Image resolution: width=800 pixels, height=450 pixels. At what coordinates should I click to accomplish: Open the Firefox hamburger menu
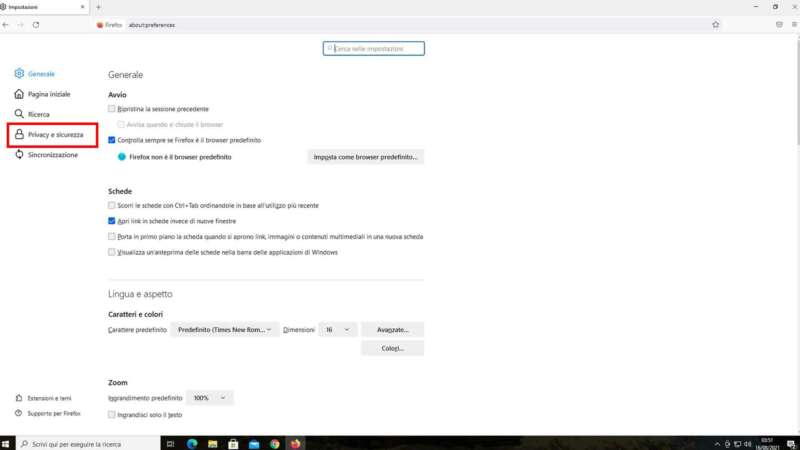click(x=794, y=24)
